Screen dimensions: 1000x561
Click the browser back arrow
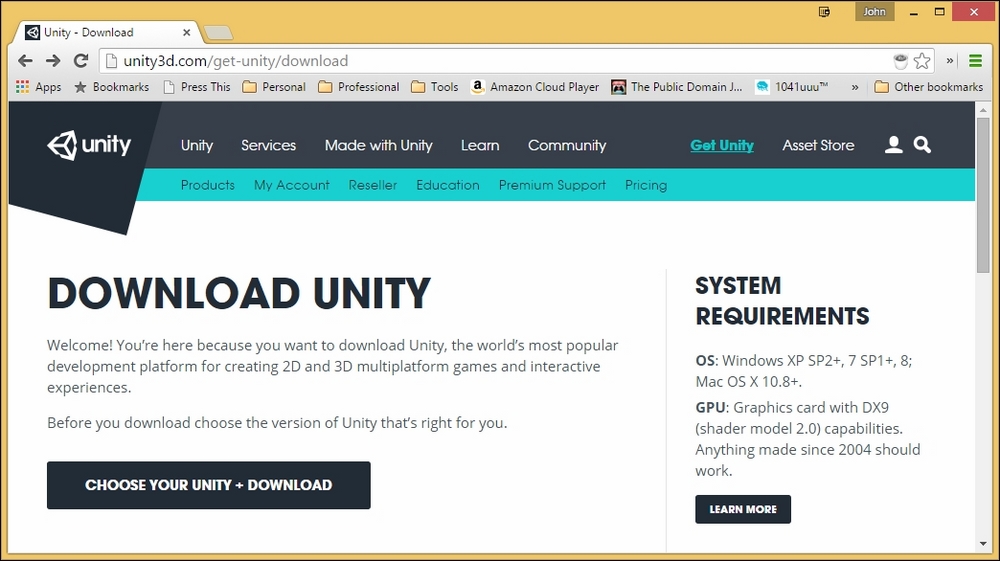26,61
